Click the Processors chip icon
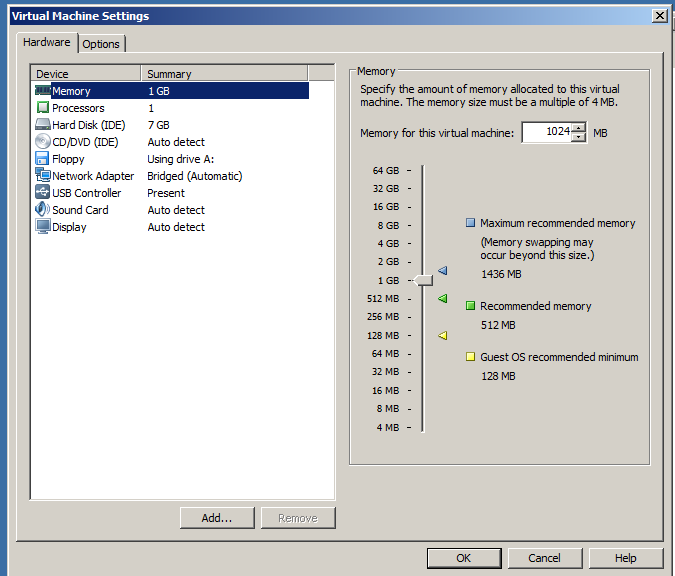The height and width of the screenshot is (576, 675). (x=43, y=107)
